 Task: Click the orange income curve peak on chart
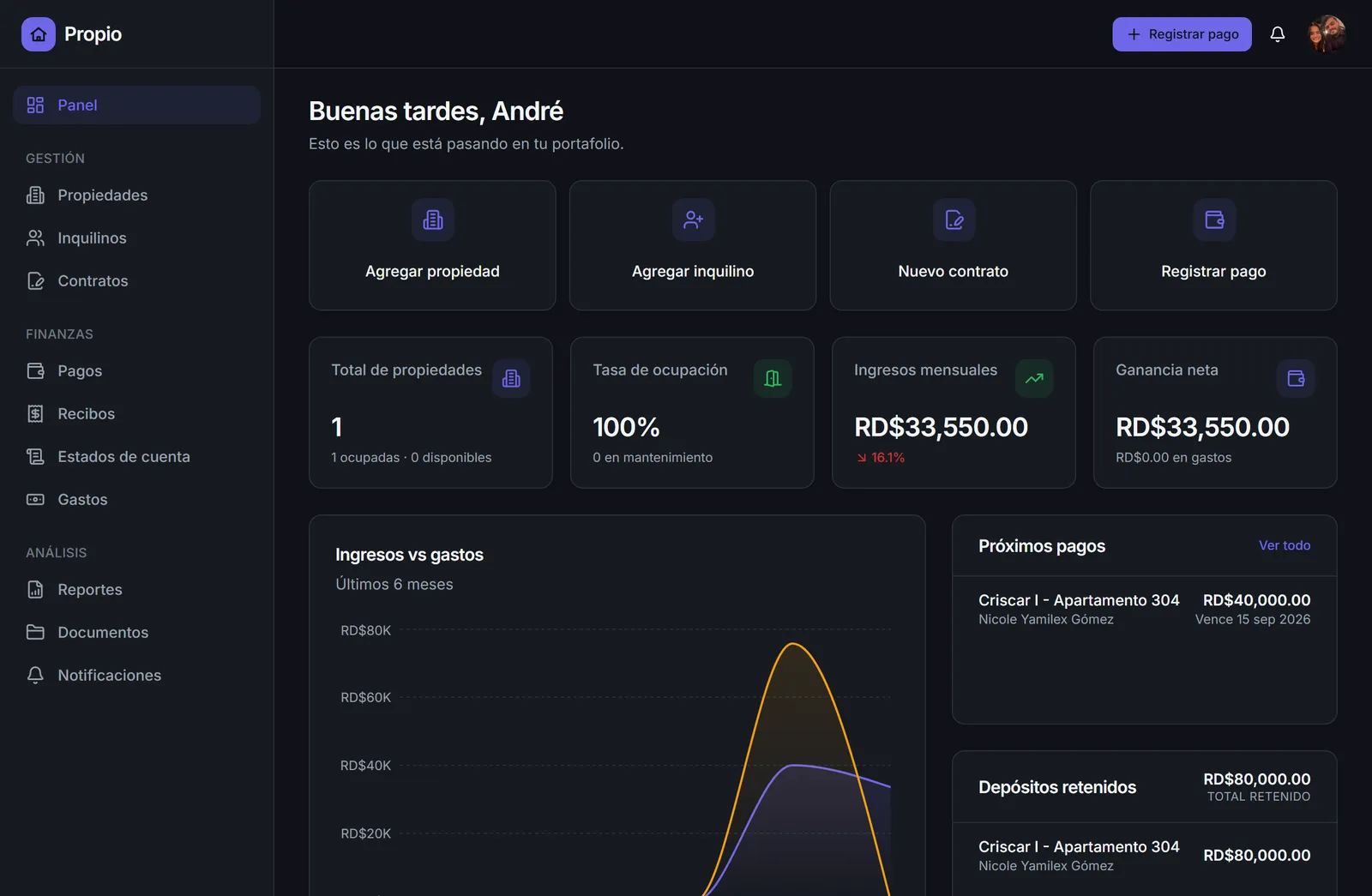coord(794,644)
